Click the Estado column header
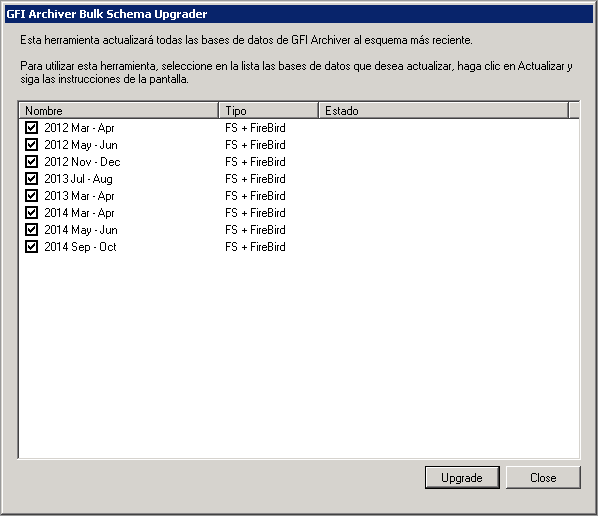 click(444, 111)
